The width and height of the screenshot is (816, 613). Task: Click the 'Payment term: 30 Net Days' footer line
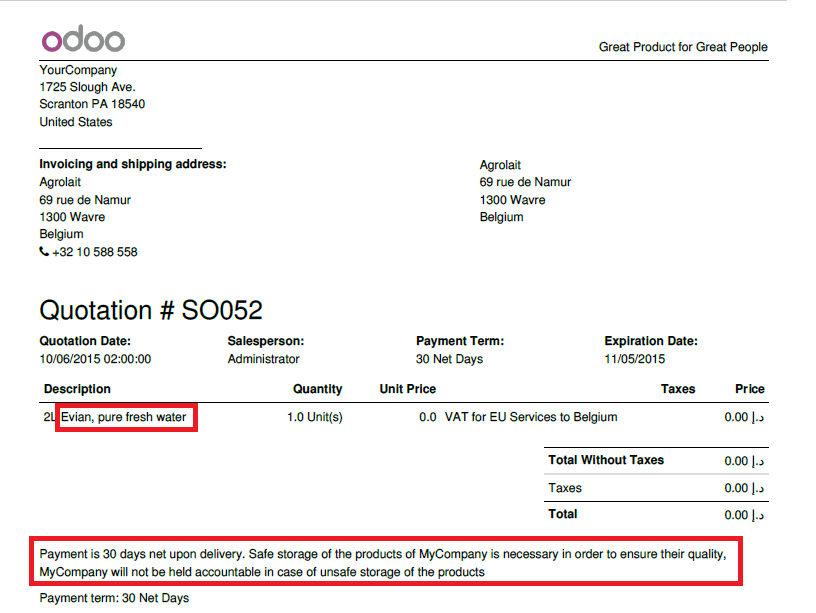click(114, 598)
